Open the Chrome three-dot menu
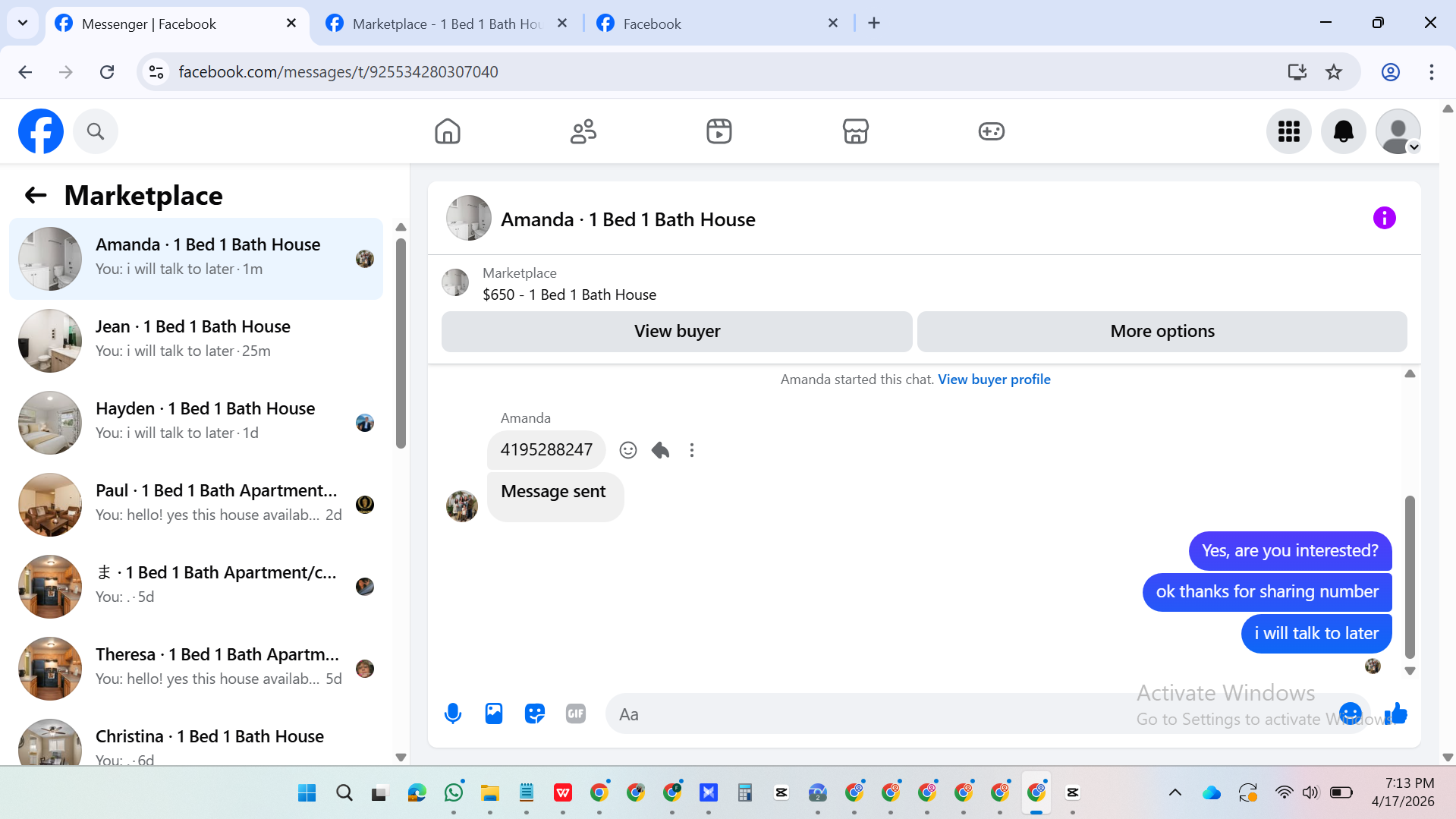Screen dimensions: 1456x819 [1432, 72]
